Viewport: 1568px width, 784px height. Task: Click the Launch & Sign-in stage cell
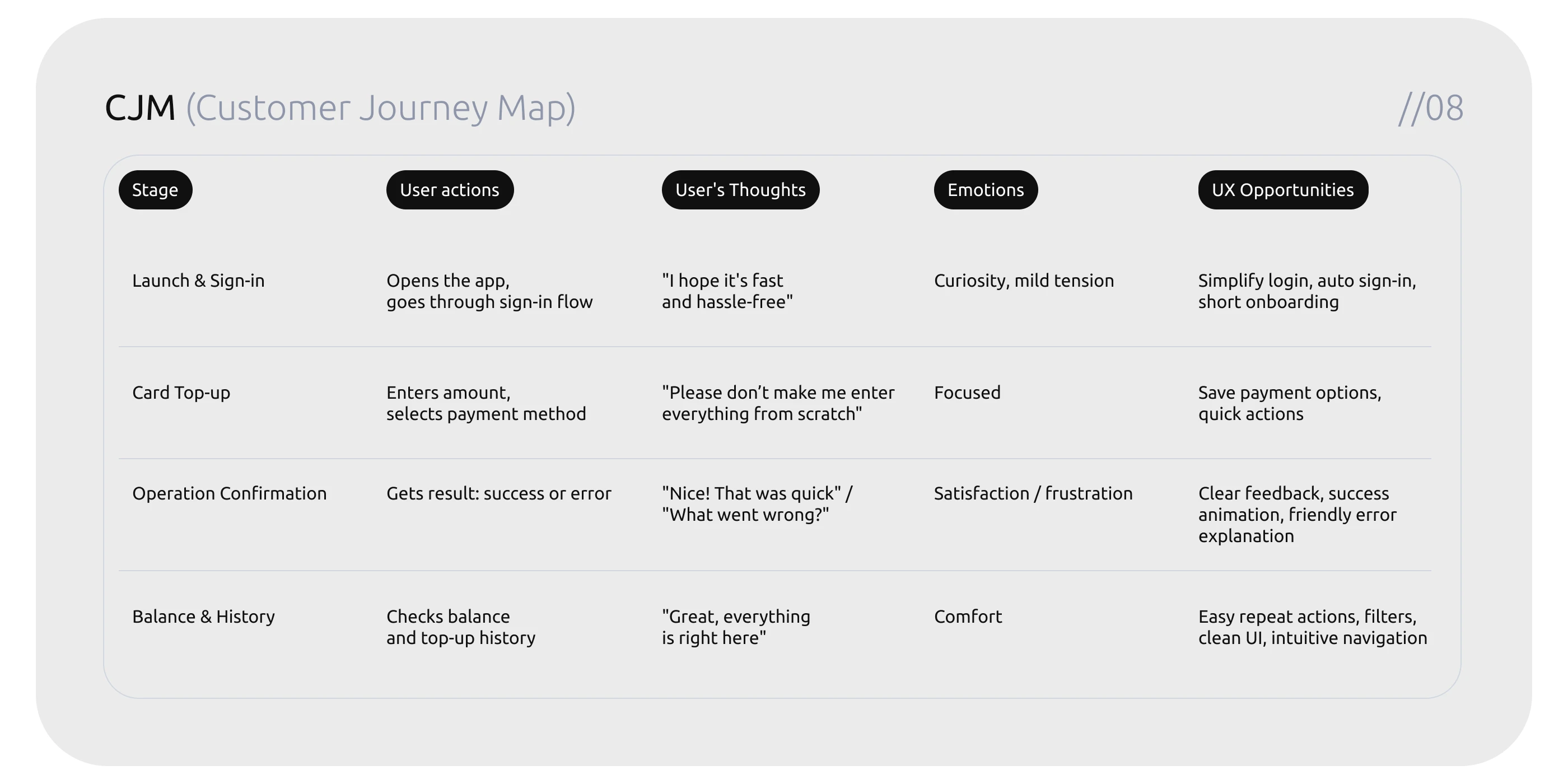198,281
